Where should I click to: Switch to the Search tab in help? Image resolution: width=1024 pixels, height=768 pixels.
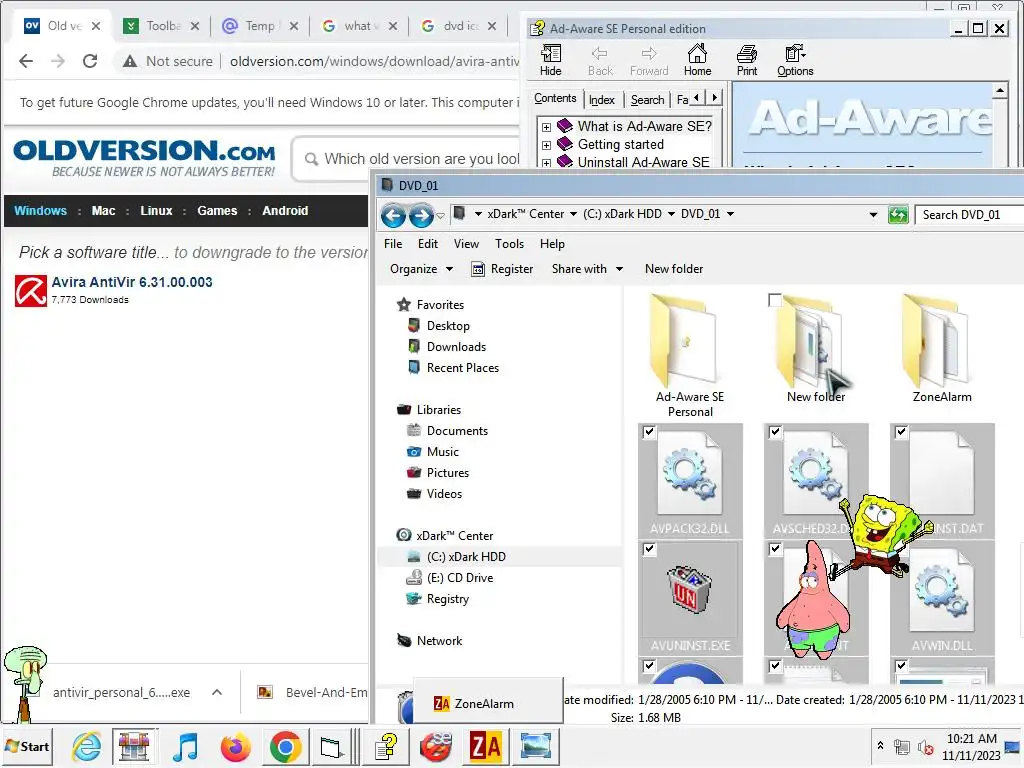coord(647,100)
